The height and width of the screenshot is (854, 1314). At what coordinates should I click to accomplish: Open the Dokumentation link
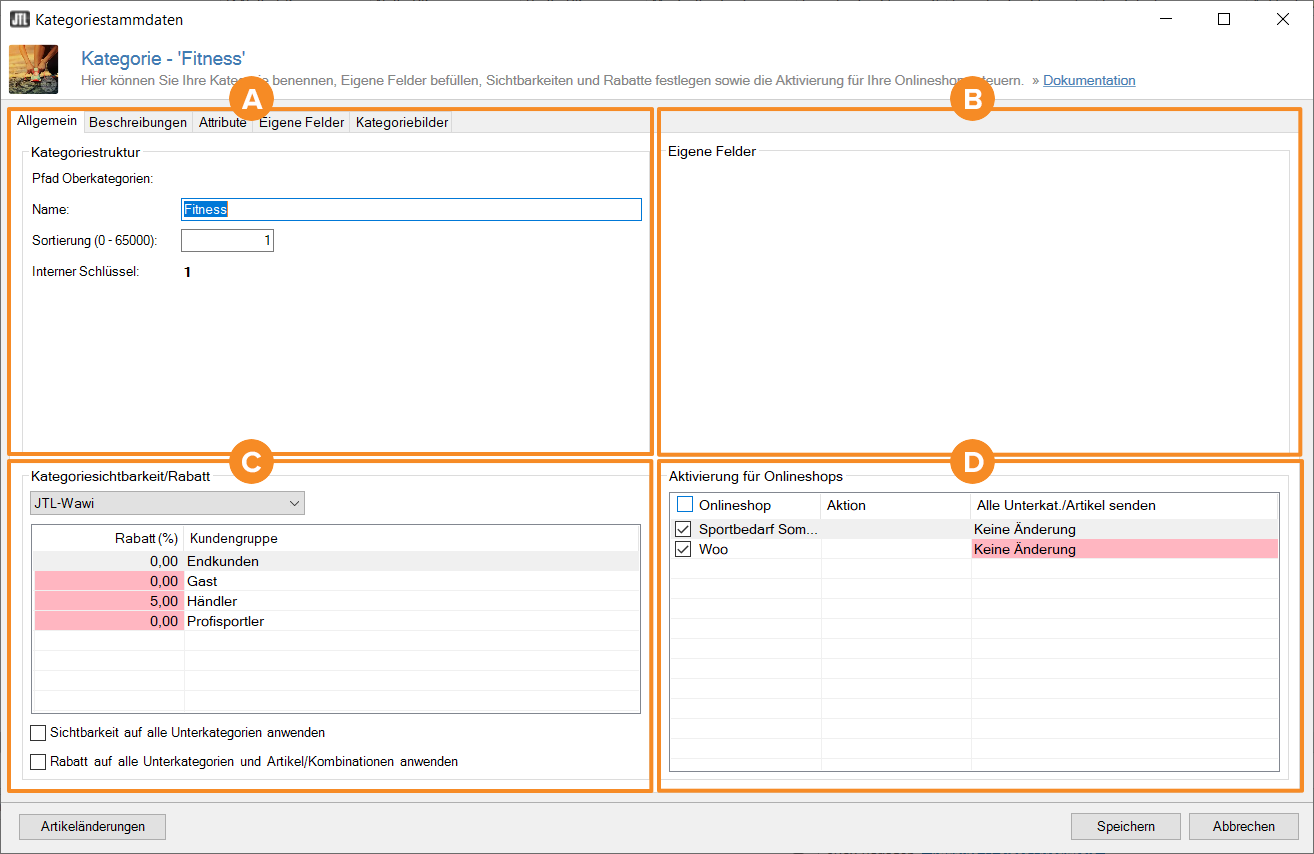click(1089, 80)
